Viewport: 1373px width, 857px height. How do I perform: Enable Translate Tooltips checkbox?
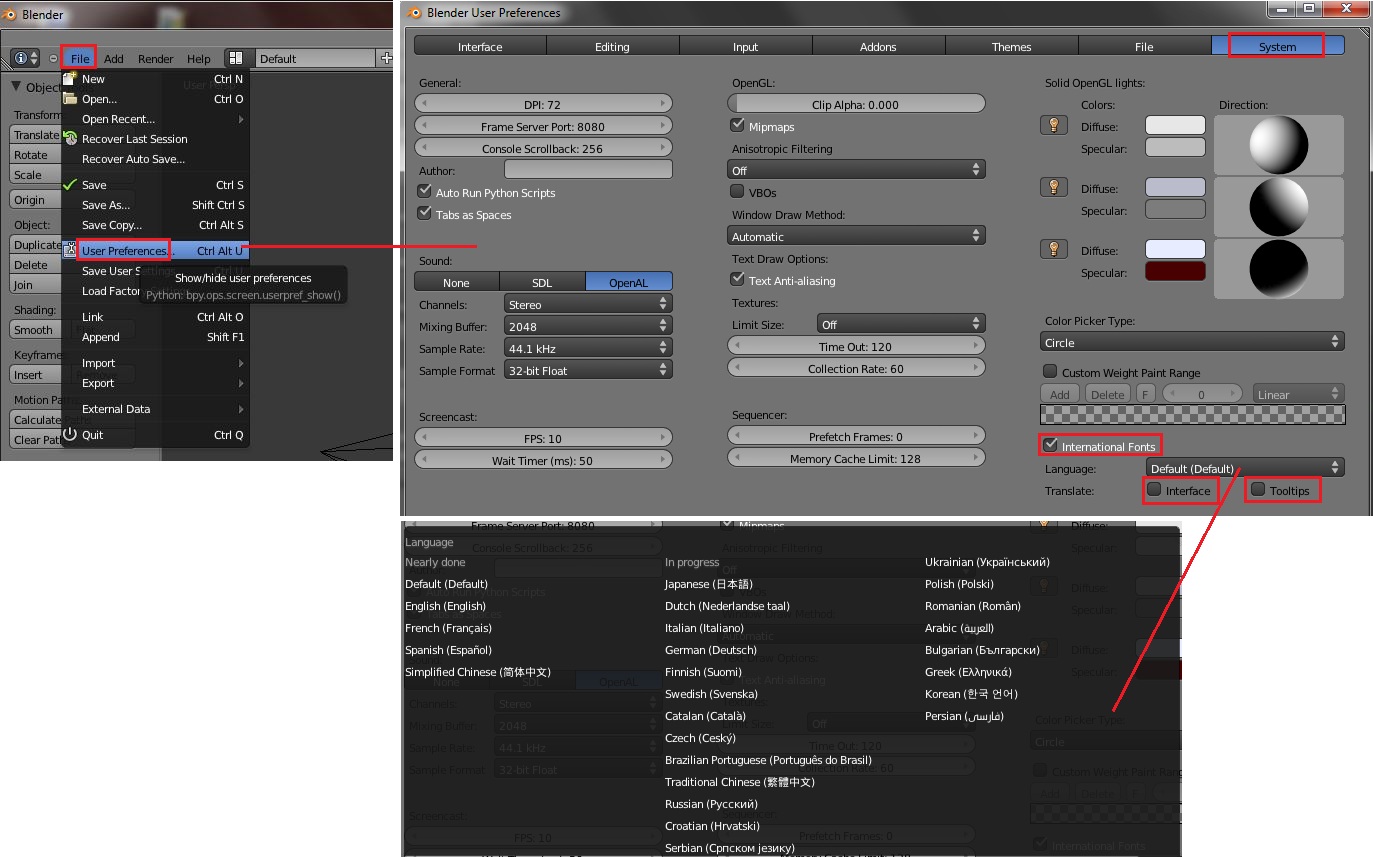[x=1257, y=490]
